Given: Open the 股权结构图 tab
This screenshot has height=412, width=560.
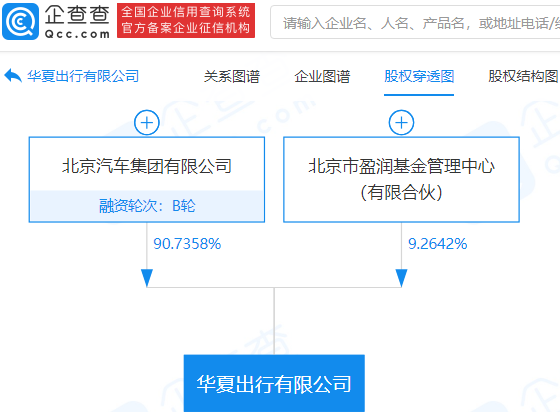Looking at the screenshot, I should (x=523, y=76).
